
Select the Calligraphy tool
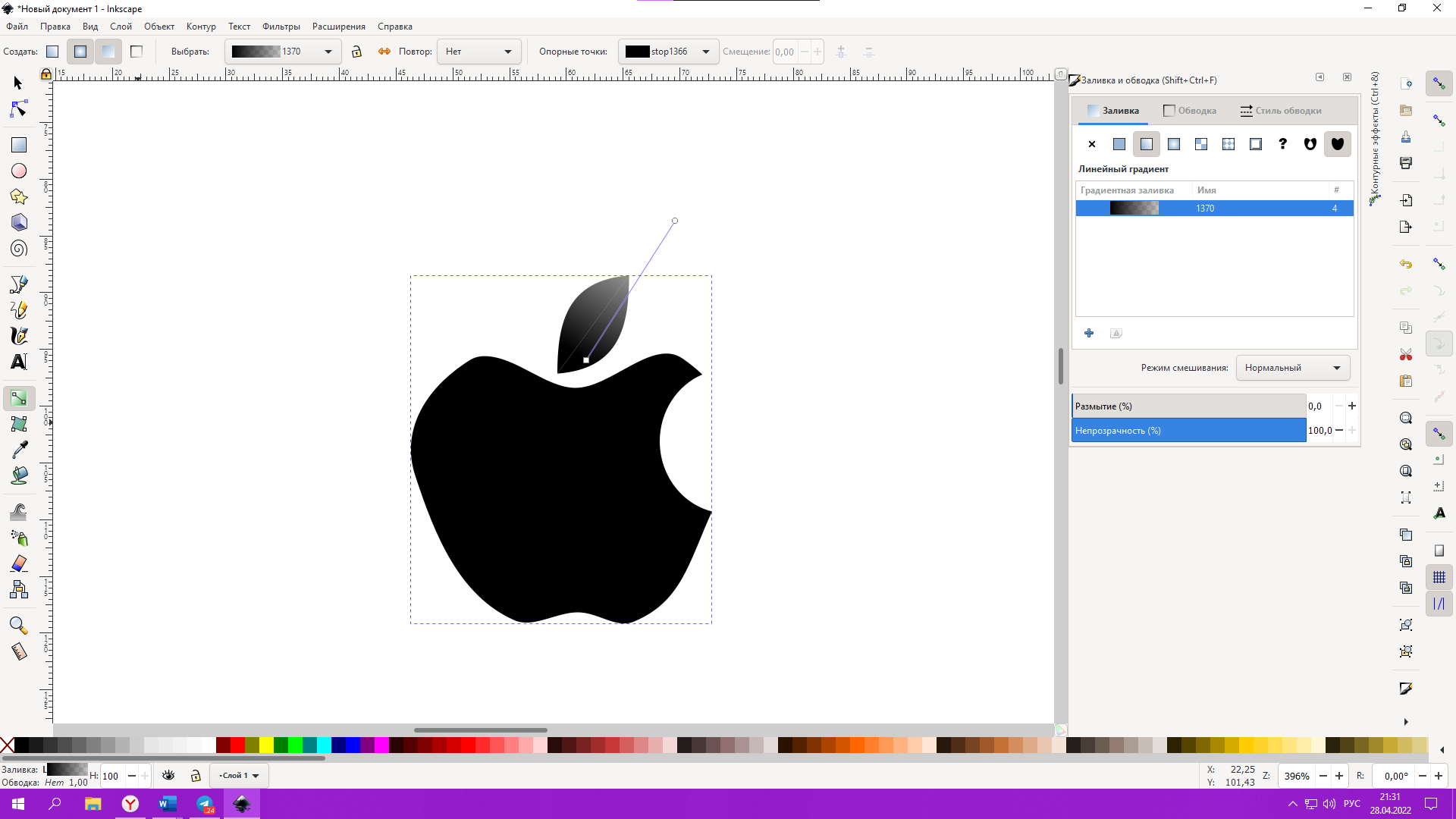coord(18,335)
